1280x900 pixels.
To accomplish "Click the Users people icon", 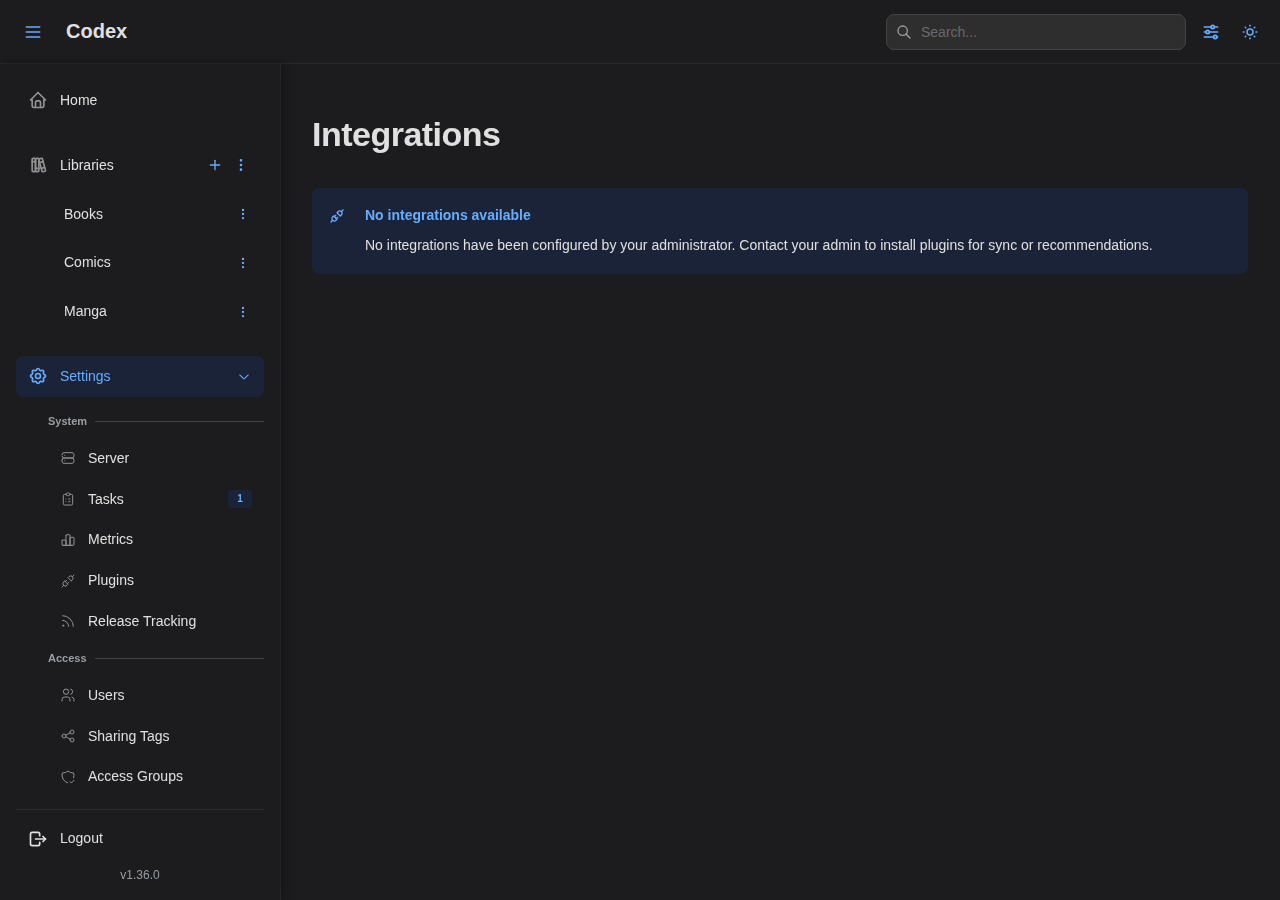I will (68, 695).
